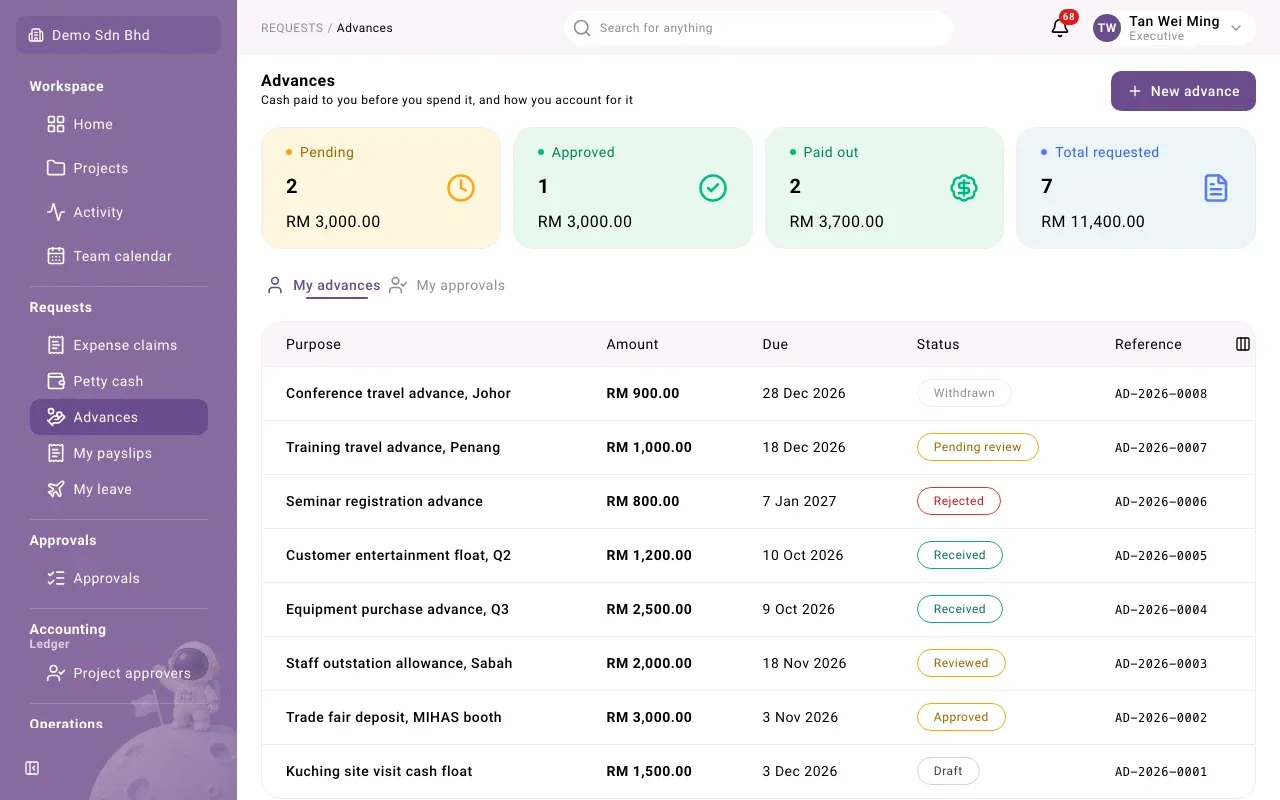The image size is (1280, 800).
Task: Click the column settings icon in table header
Action: click(x=1243, y=344)
